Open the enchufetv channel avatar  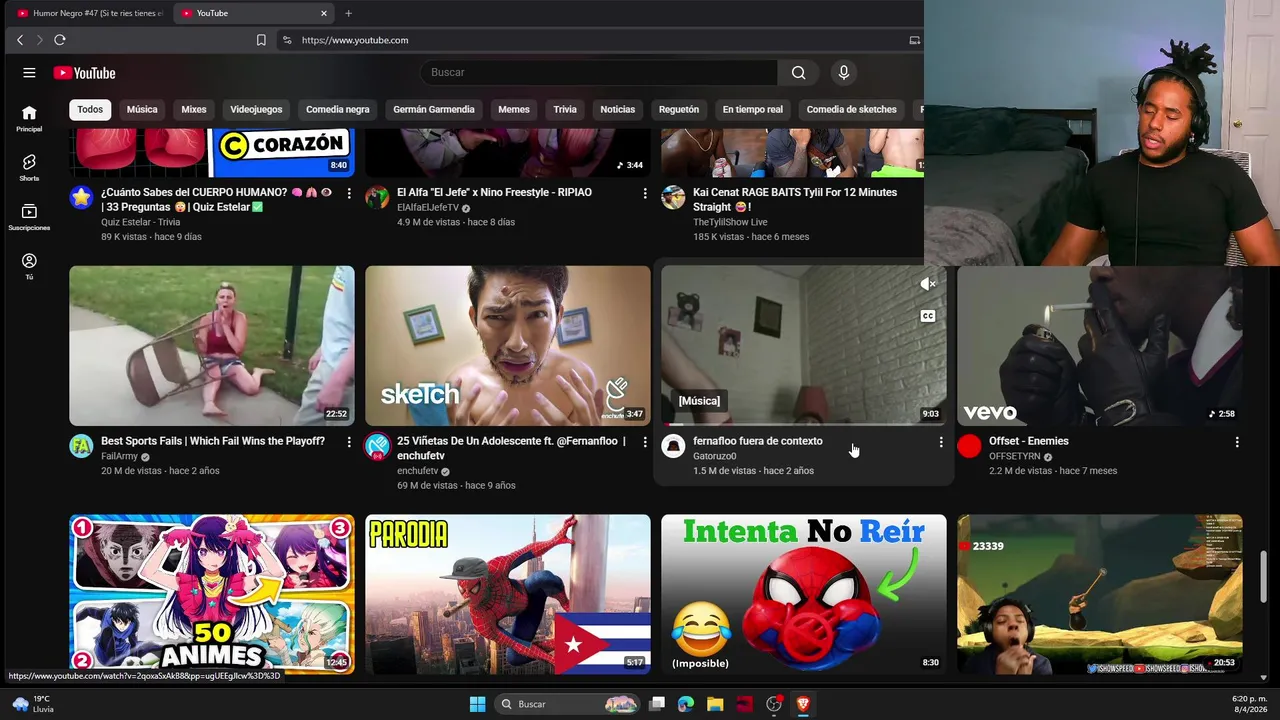[377, 446]
